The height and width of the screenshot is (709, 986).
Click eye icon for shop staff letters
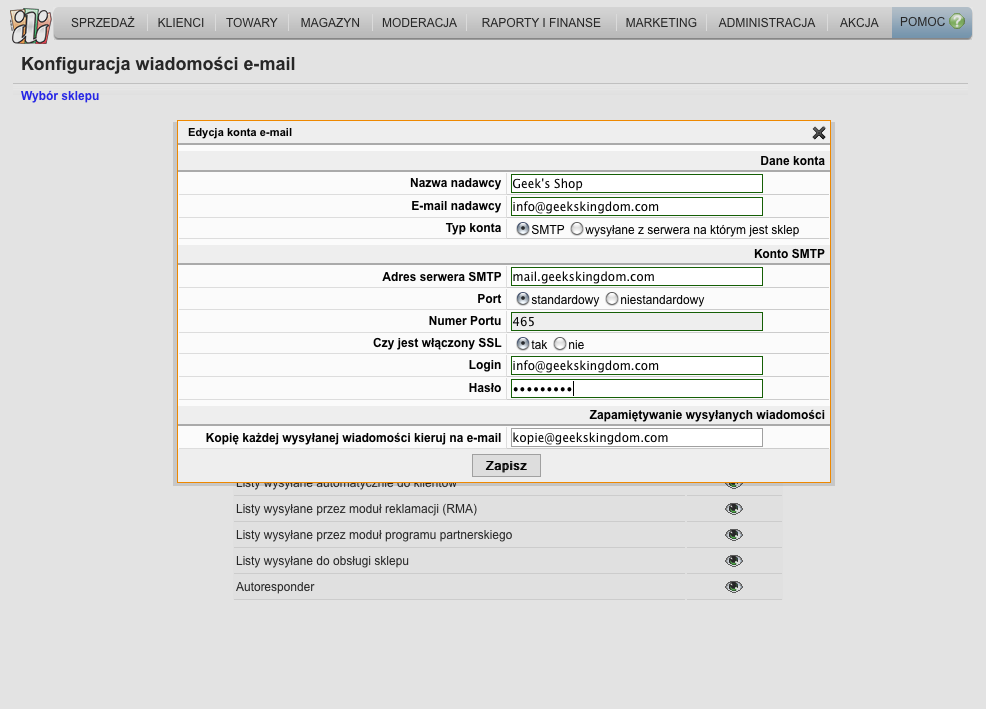734,561
